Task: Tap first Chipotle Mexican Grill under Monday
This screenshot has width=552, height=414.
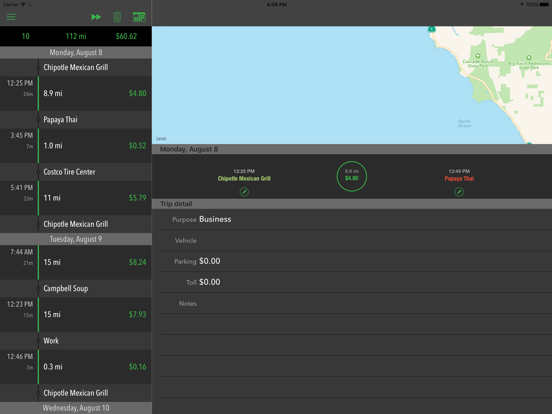Action: coord(76,67)
